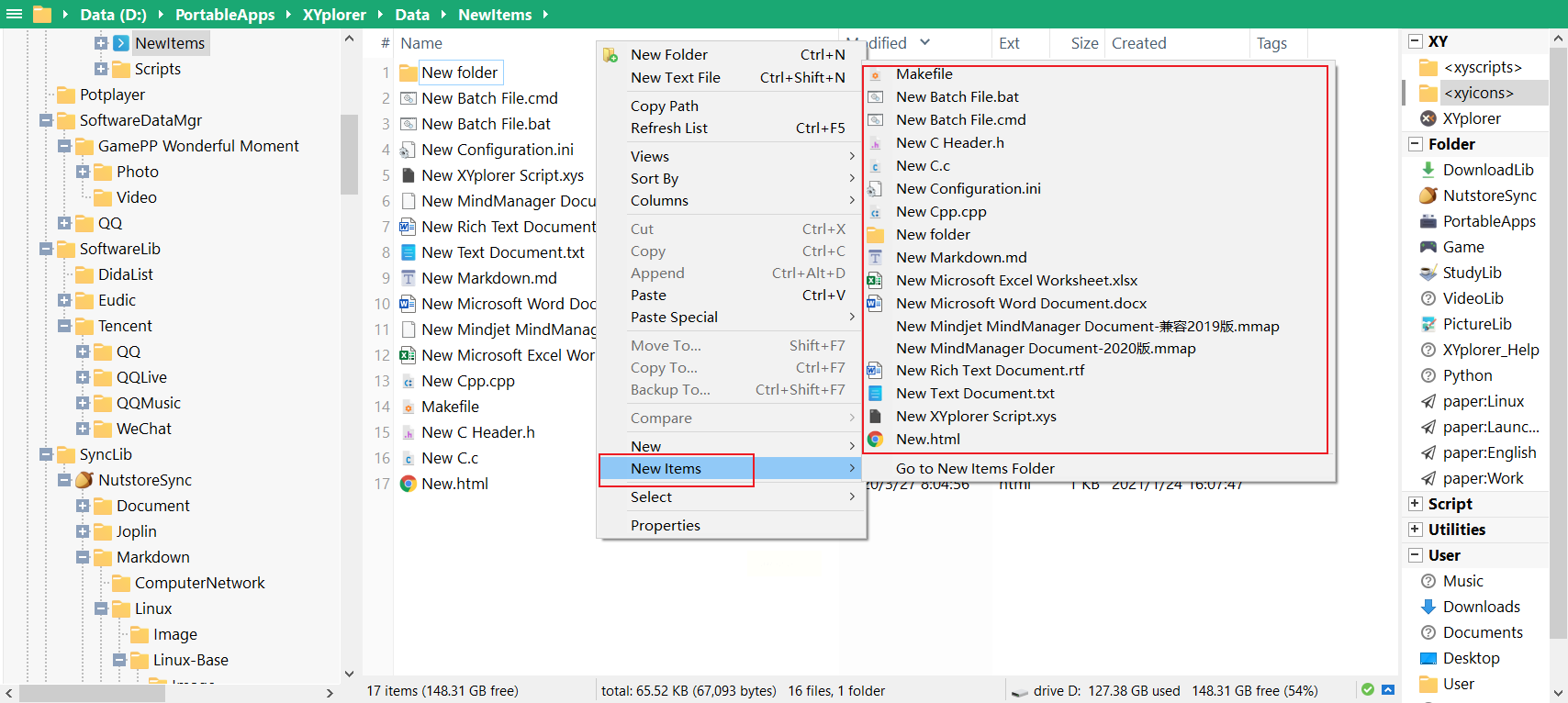Viewport: 1568px width, 703px height.
Task: Click the Game controller icon in catalog
Action: point(1428,247)
